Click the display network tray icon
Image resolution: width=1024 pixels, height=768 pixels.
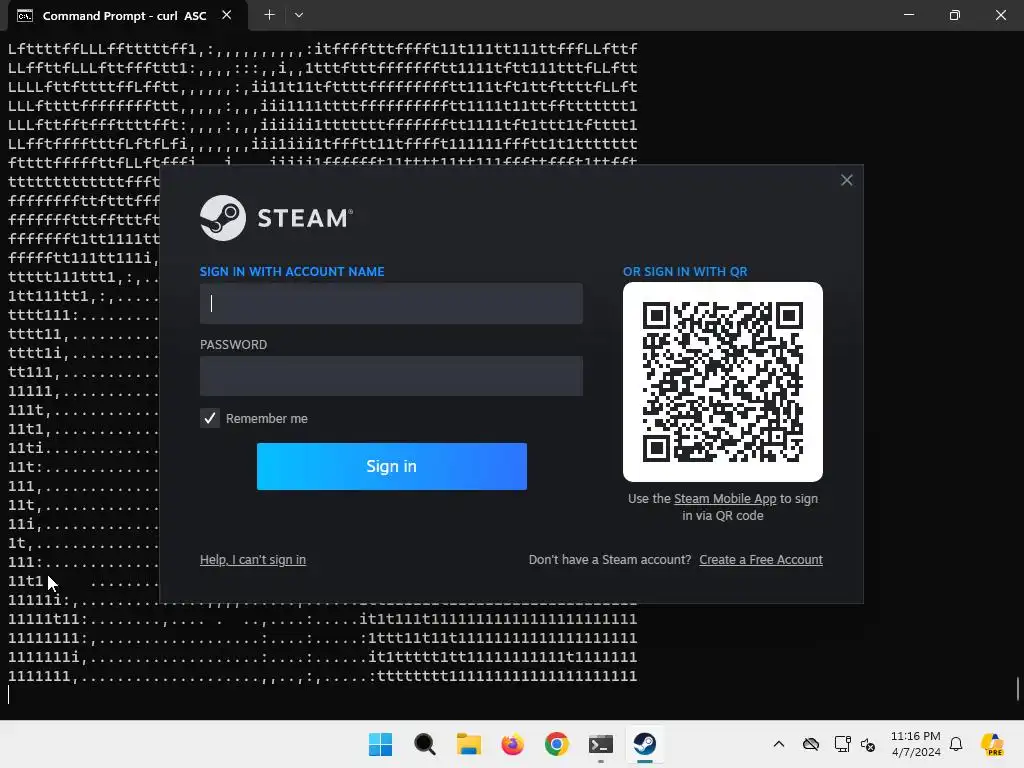click(x=842, y=744)
